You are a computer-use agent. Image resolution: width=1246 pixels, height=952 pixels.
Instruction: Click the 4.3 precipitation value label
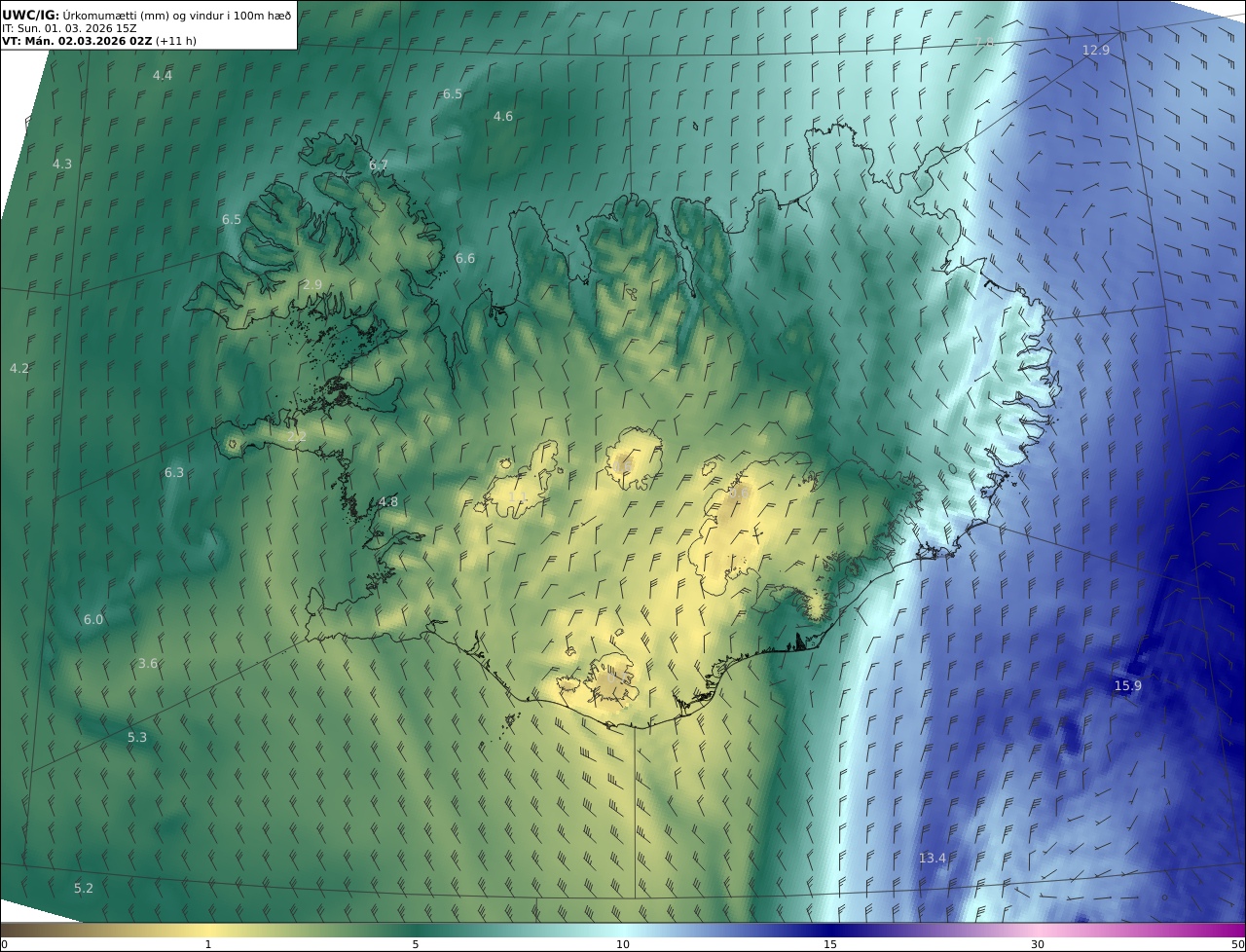click(62, 164)
